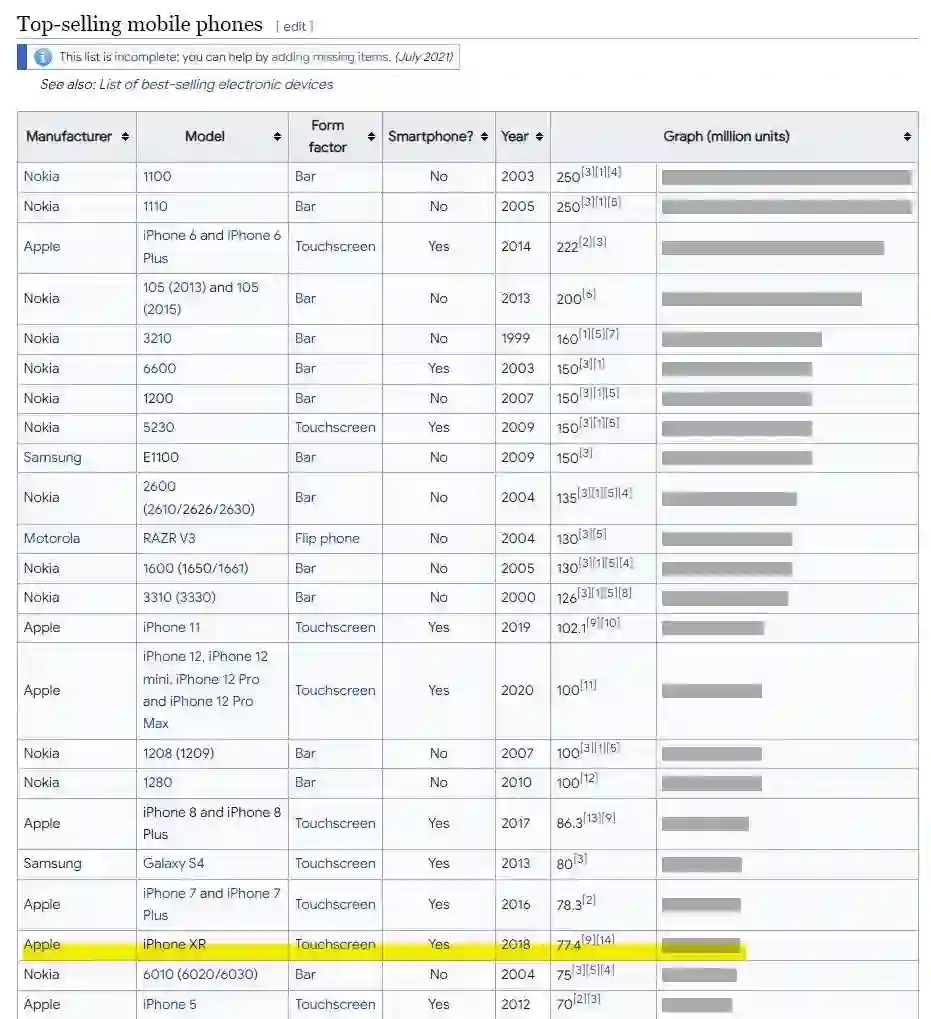Click Samsung manufacturer in Galaxy S4 row

click(53, 864)
